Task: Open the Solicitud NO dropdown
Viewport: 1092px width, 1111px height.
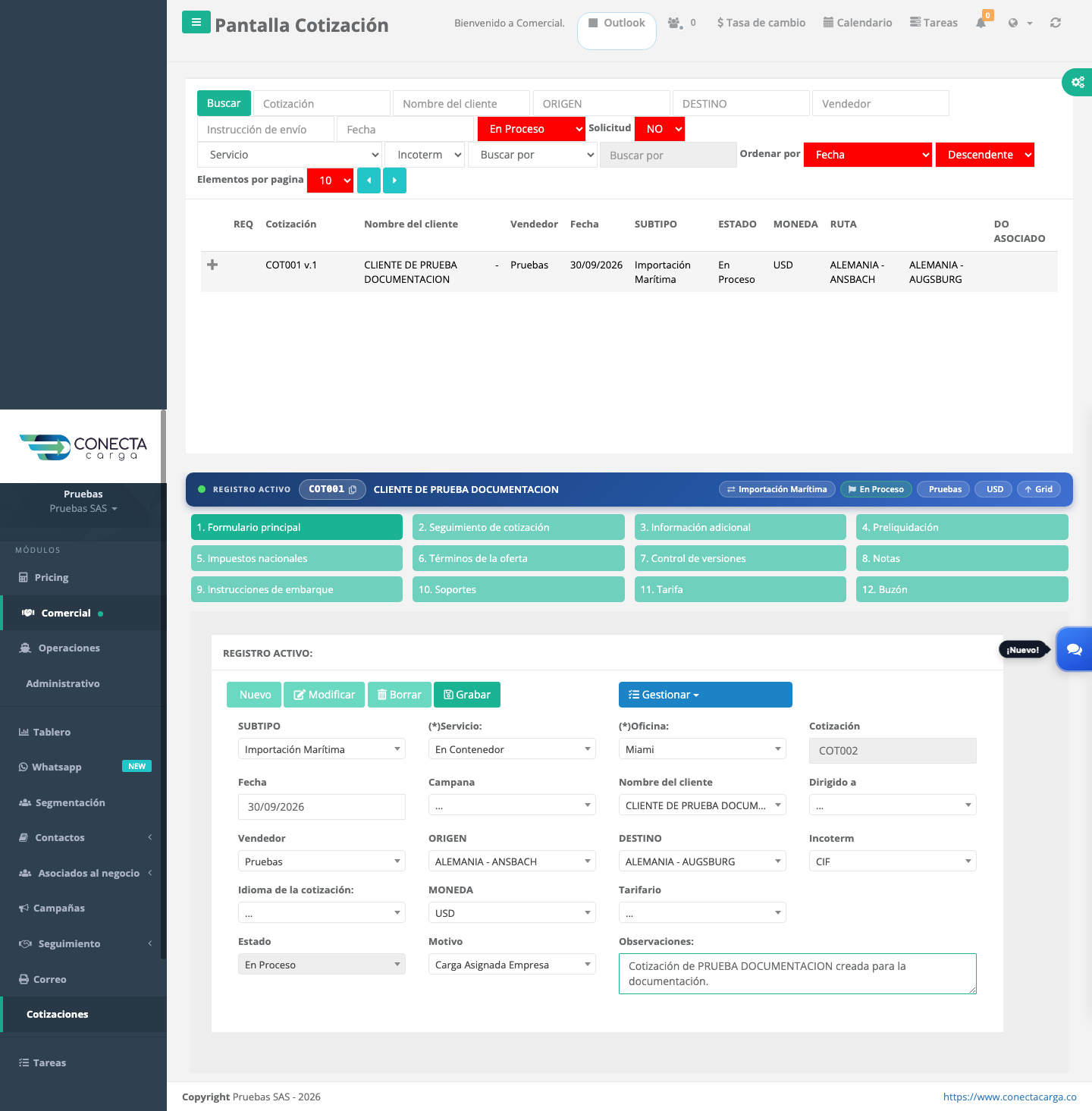Action: 660,129
